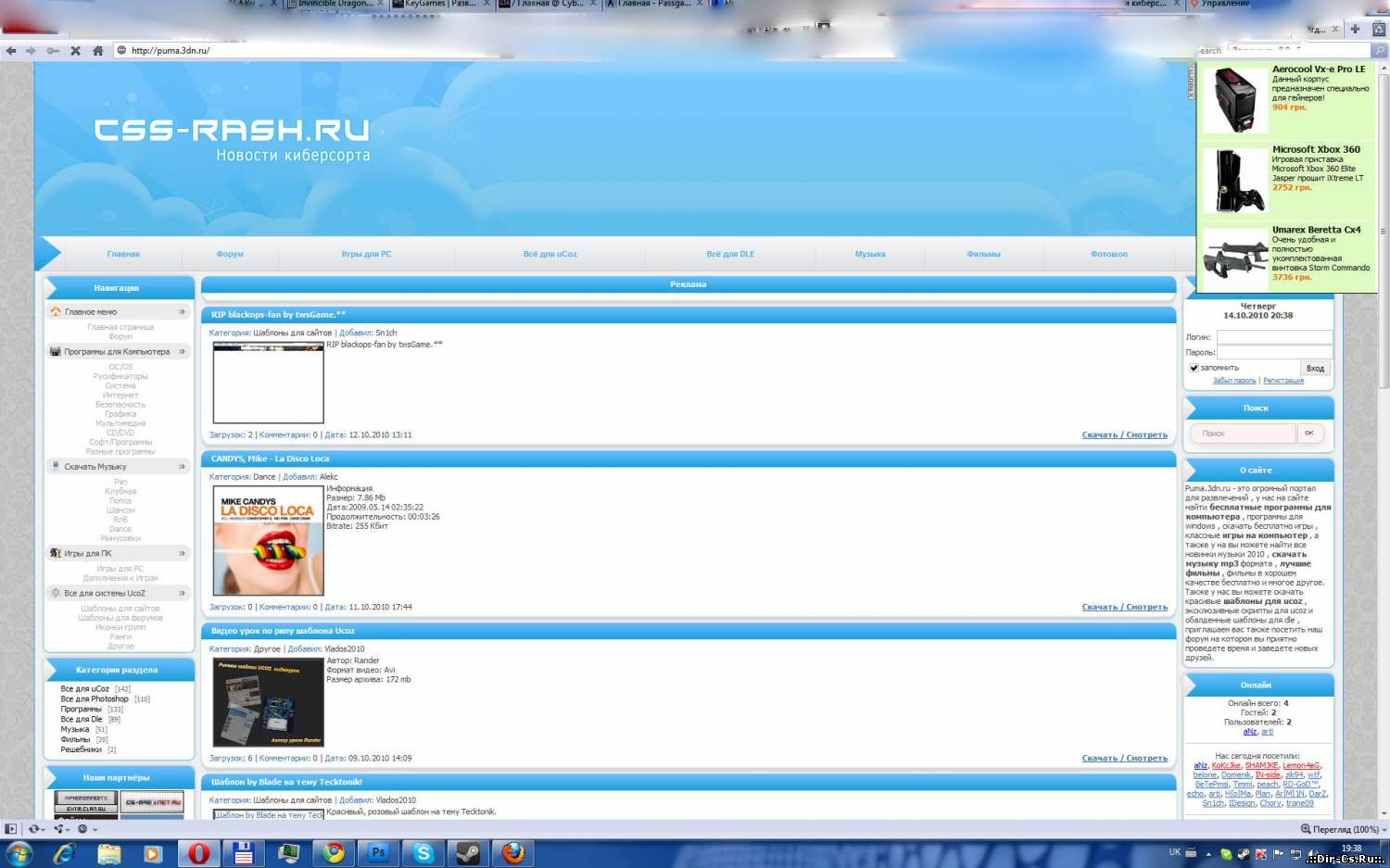Uncheck the запомнить checkbox

point(1194,368)
